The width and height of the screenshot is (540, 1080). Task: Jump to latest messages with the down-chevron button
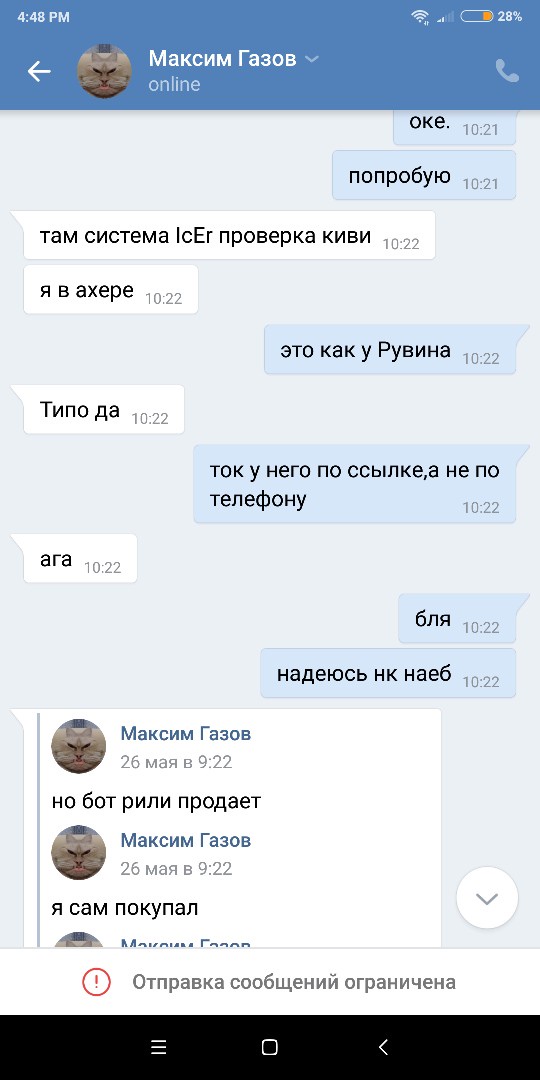click(x=487, y=897)
